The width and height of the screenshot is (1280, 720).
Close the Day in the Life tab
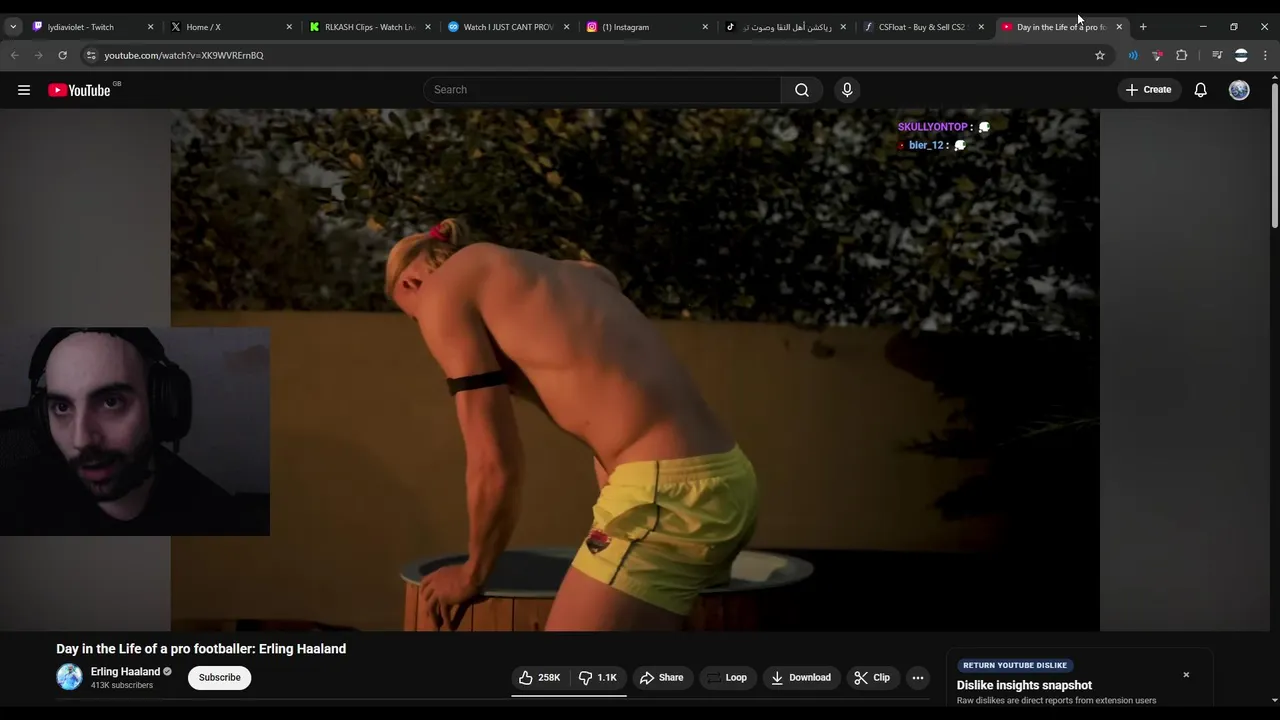1119,27
